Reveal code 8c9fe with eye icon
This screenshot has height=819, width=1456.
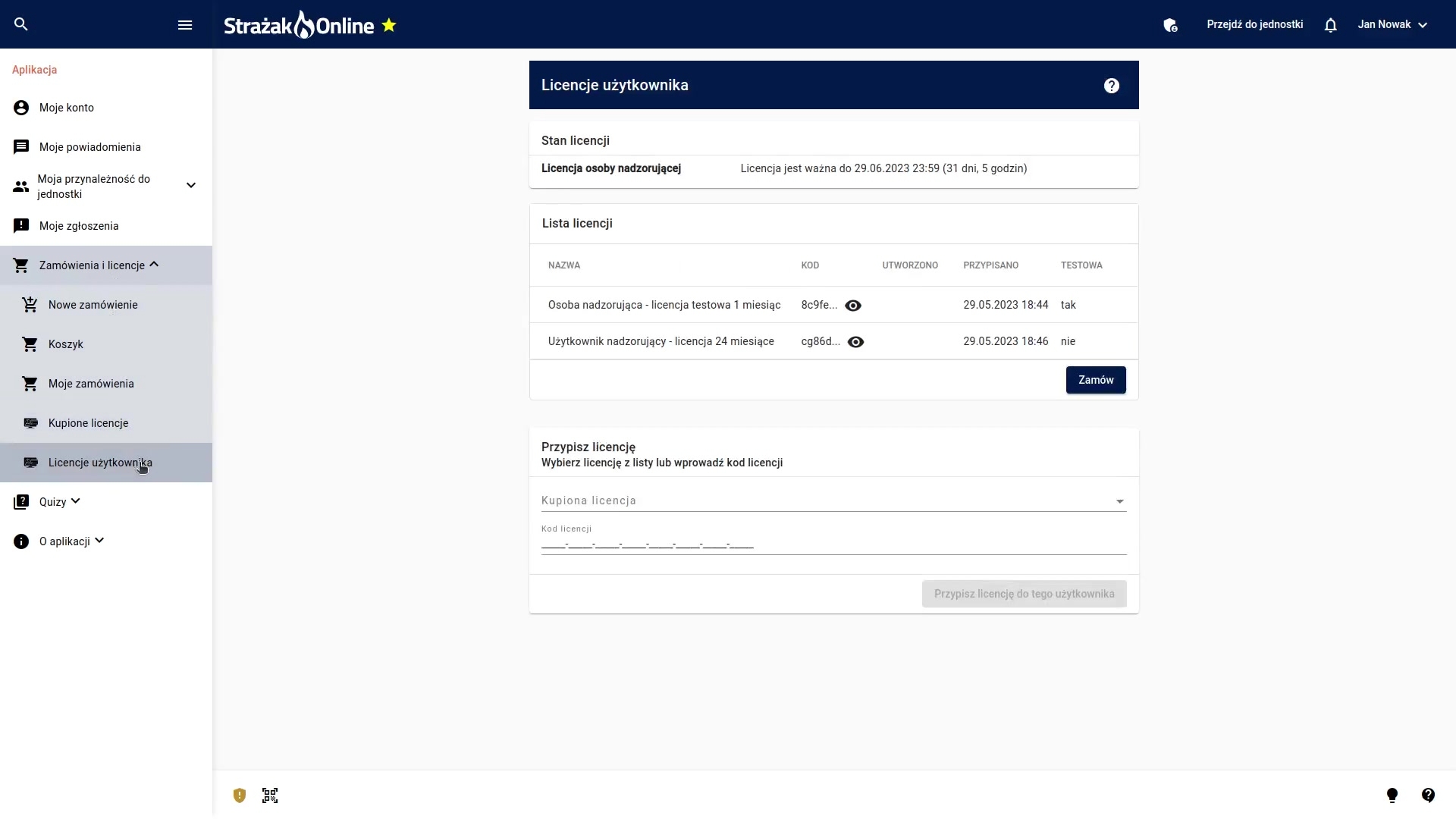tap(853, 306)
